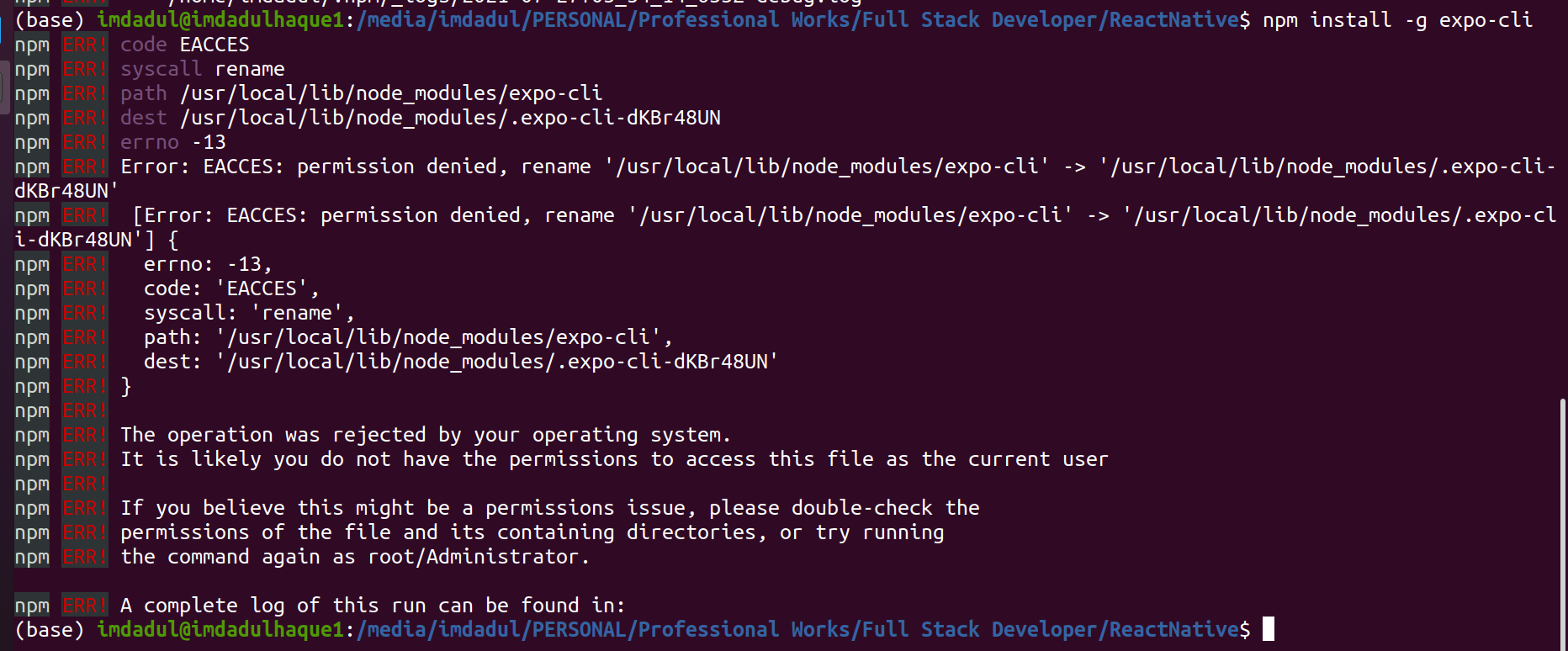This screenshot has height=651, width=1568.
Task: Click 'If you believe this might be a permissions issue' line
Action: pos(549,508)
